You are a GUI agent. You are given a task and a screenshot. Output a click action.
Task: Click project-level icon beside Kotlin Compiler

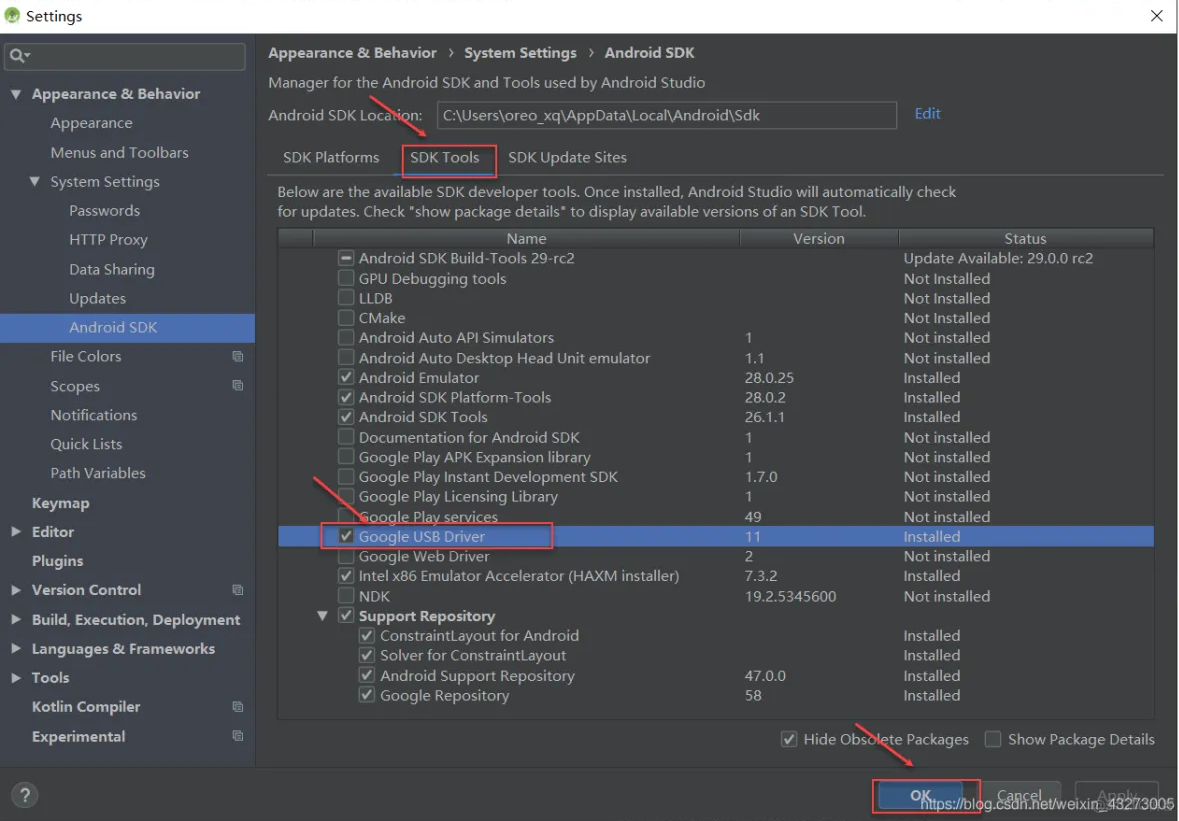238,707
